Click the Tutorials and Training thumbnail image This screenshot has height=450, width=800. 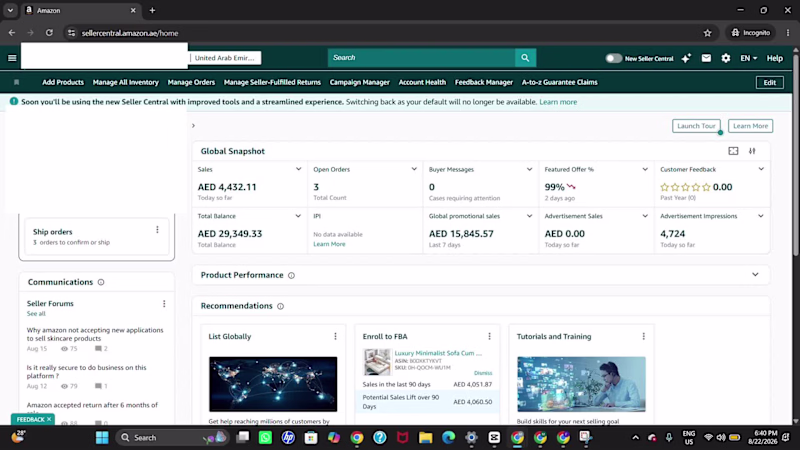click(581, 384)
